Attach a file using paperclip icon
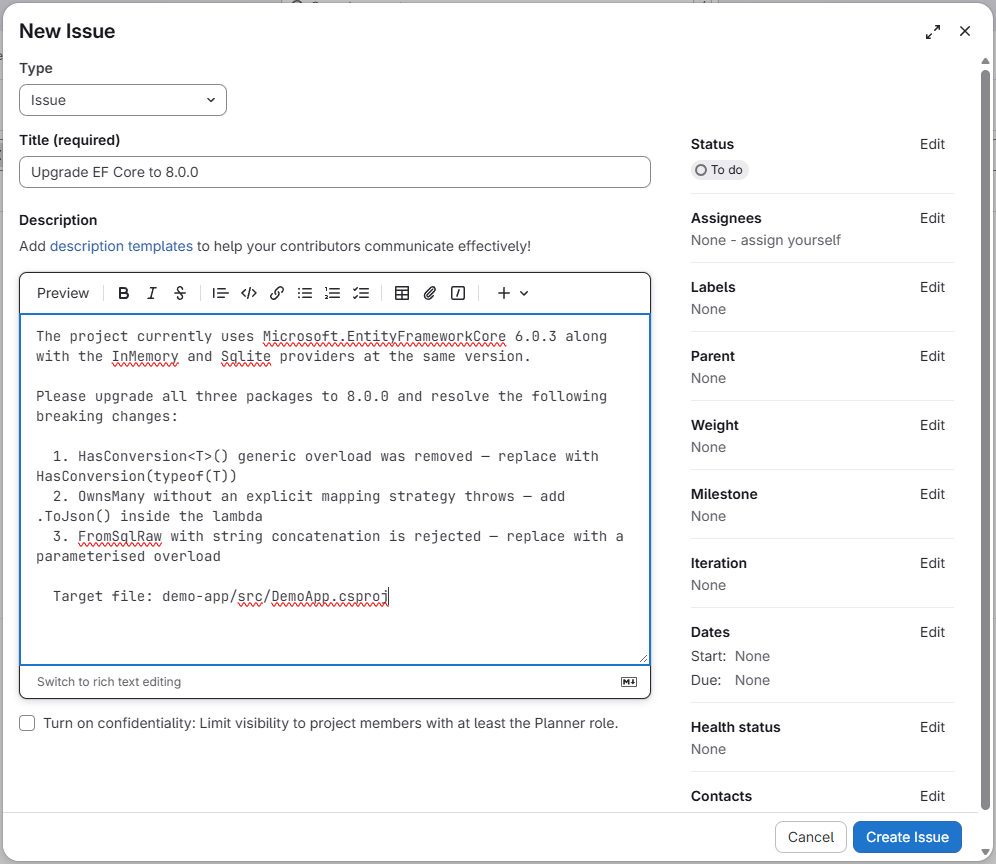 430,293
